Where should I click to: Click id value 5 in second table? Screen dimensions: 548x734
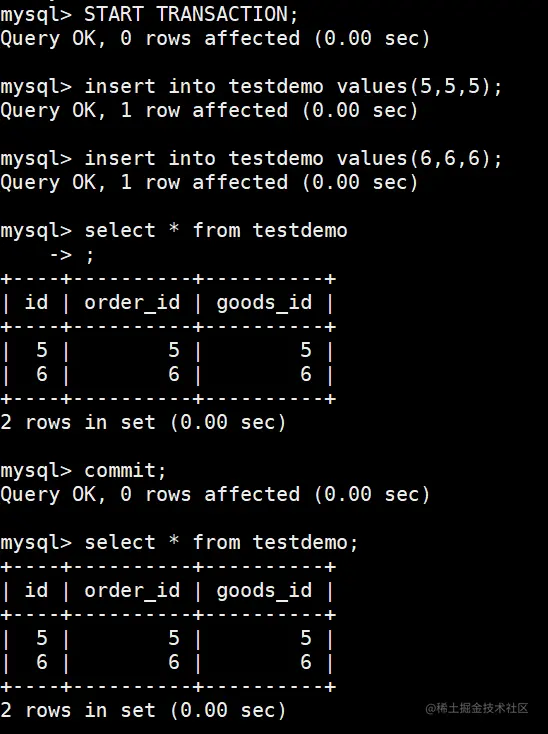coord(42,638)
